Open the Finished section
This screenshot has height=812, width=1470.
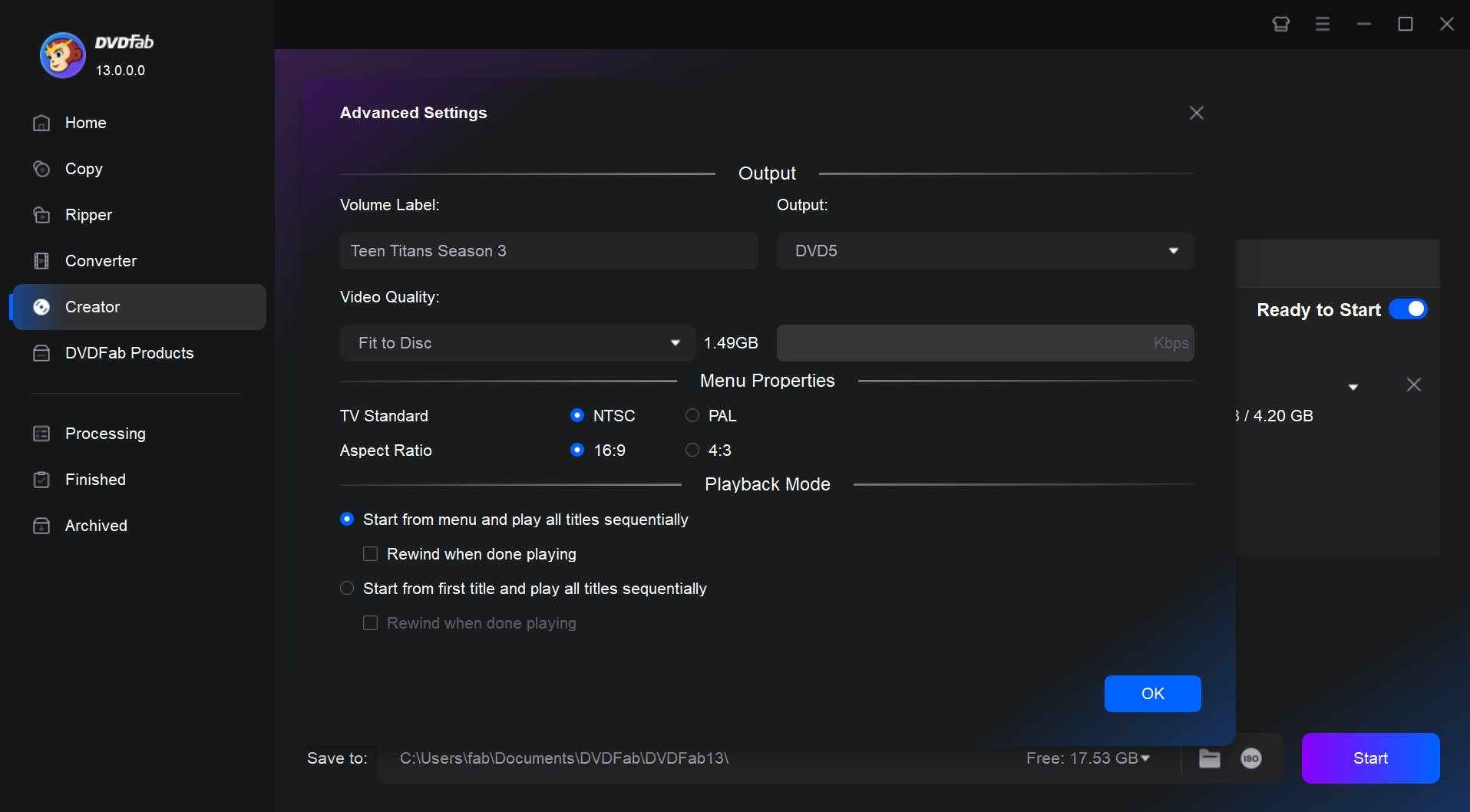94,480
